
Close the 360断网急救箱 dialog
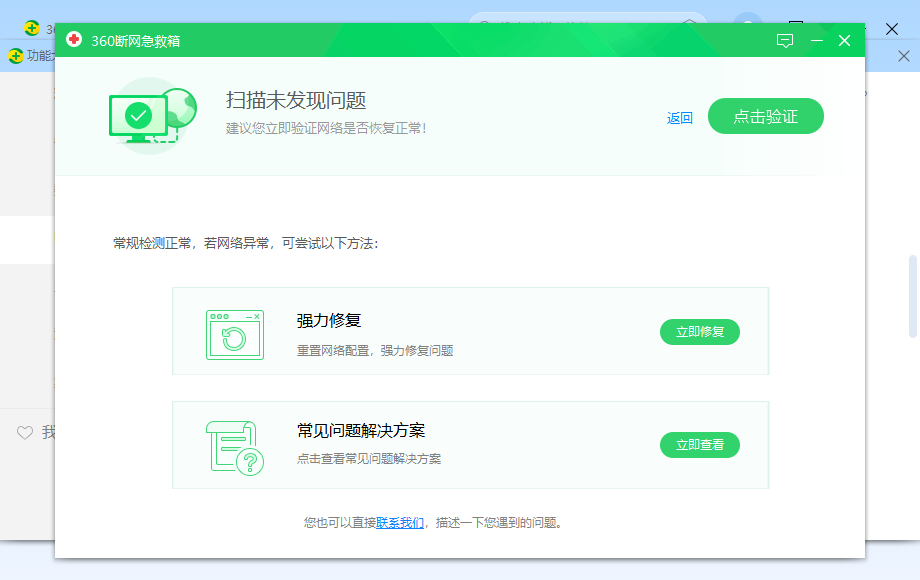(844, 40)
